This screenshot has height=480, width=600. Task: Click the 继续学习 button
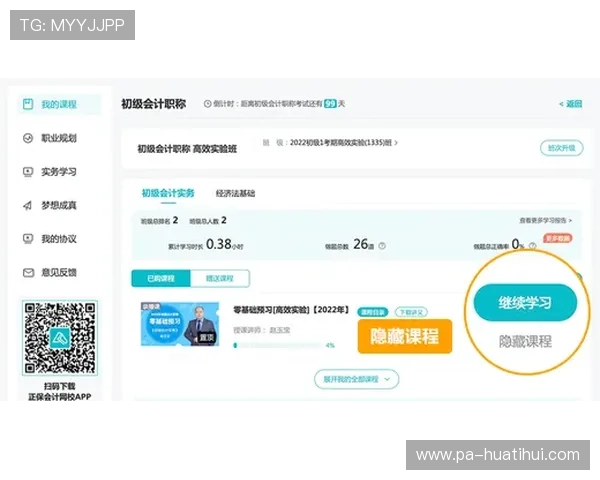(525, 302)
